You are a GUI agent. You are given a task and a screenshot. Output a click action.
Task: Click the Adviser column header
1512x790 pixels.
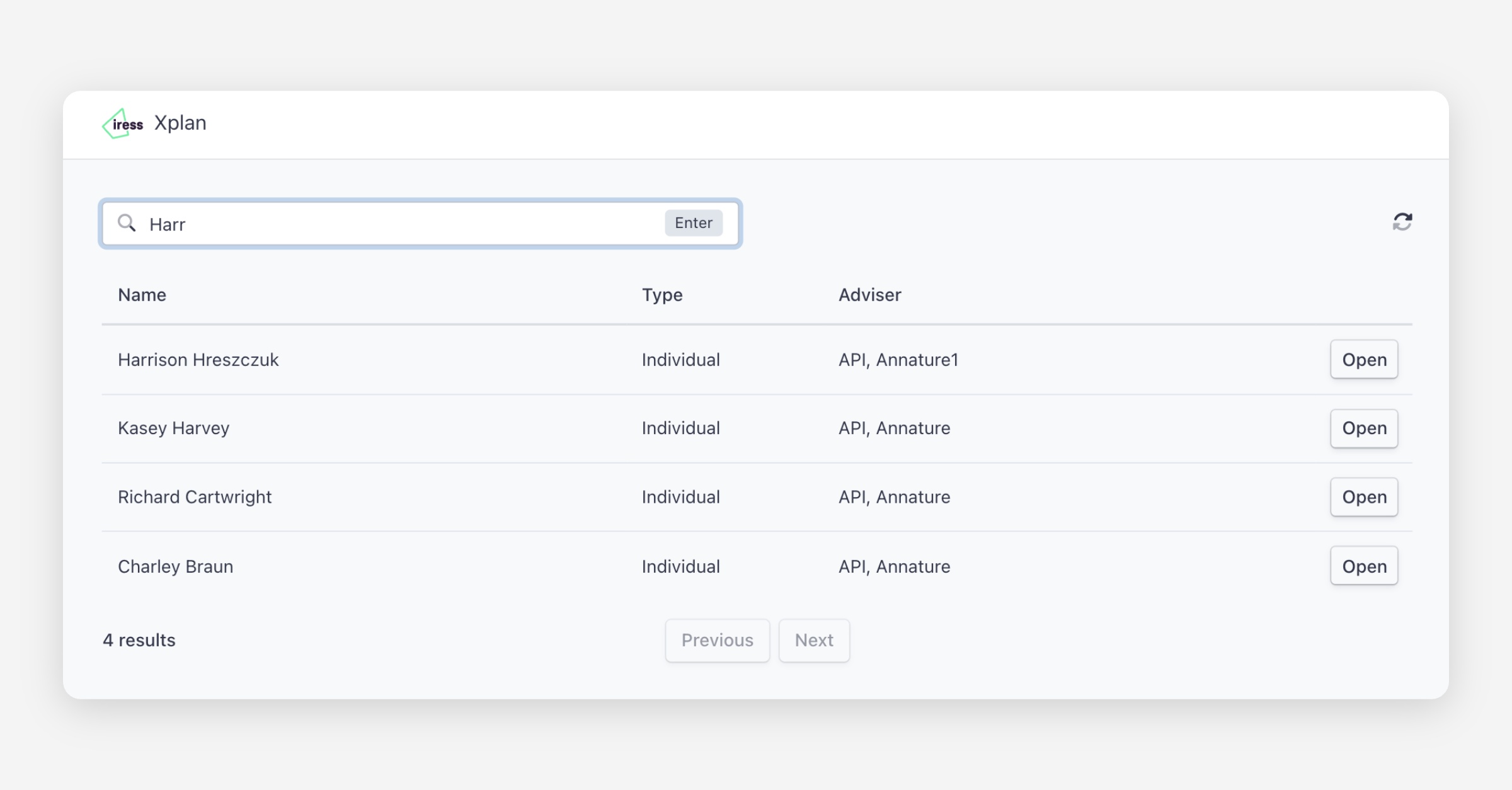click(x=869, y=295)
